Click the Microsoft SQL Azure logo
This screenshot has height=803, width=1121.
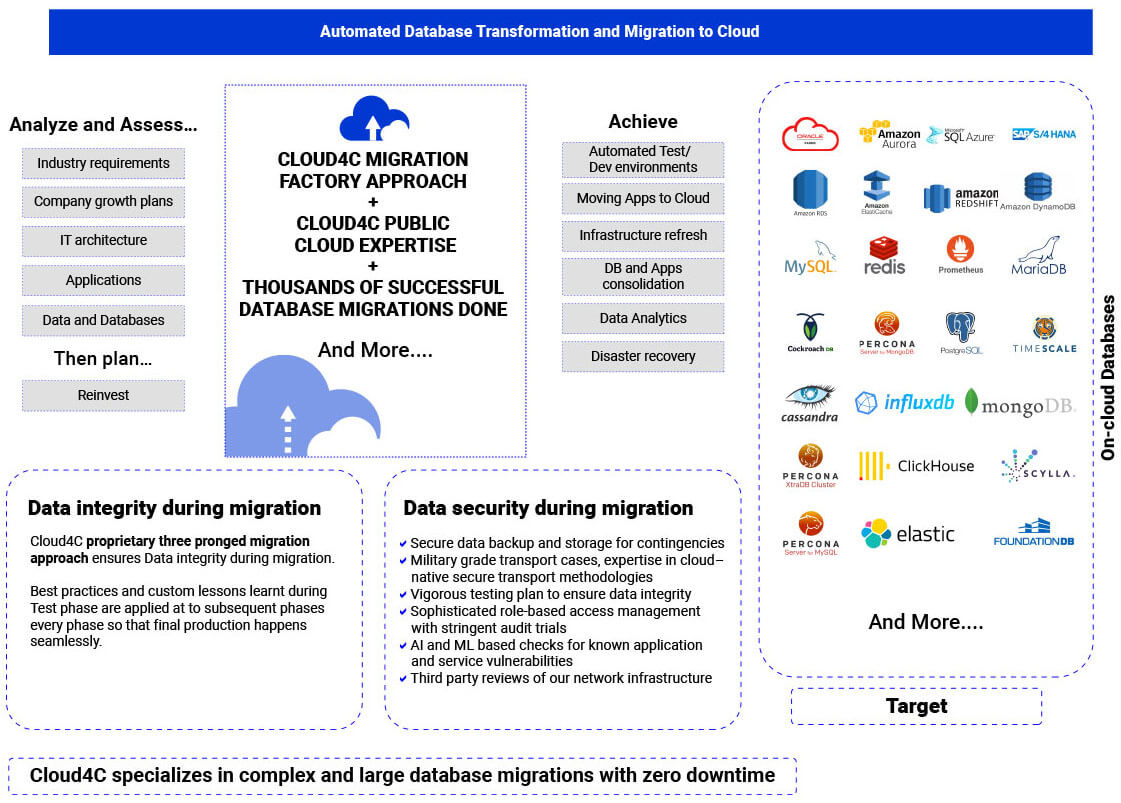[x=960, y=135]
